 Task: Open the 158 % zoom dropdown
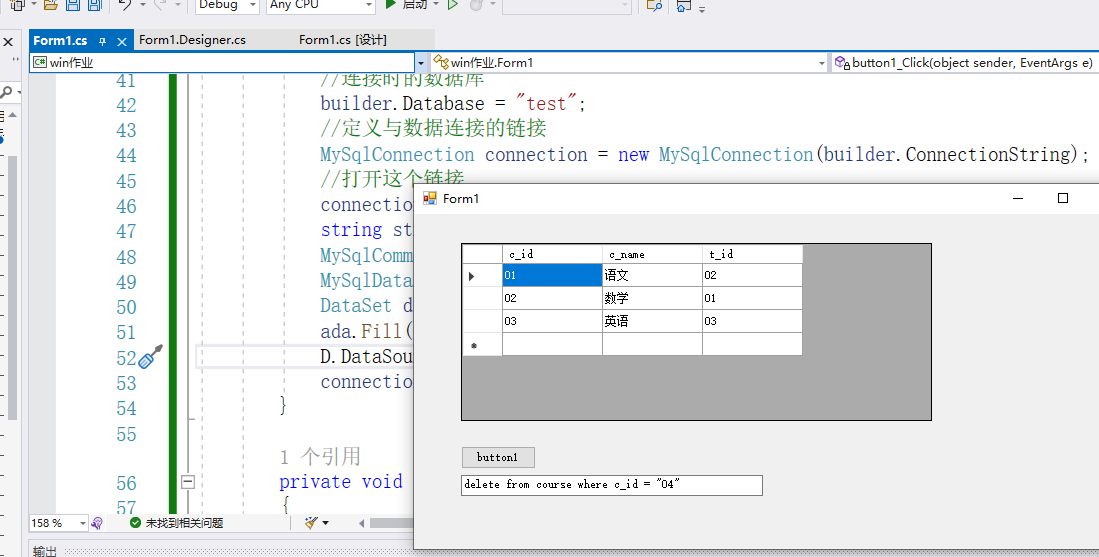59,523
